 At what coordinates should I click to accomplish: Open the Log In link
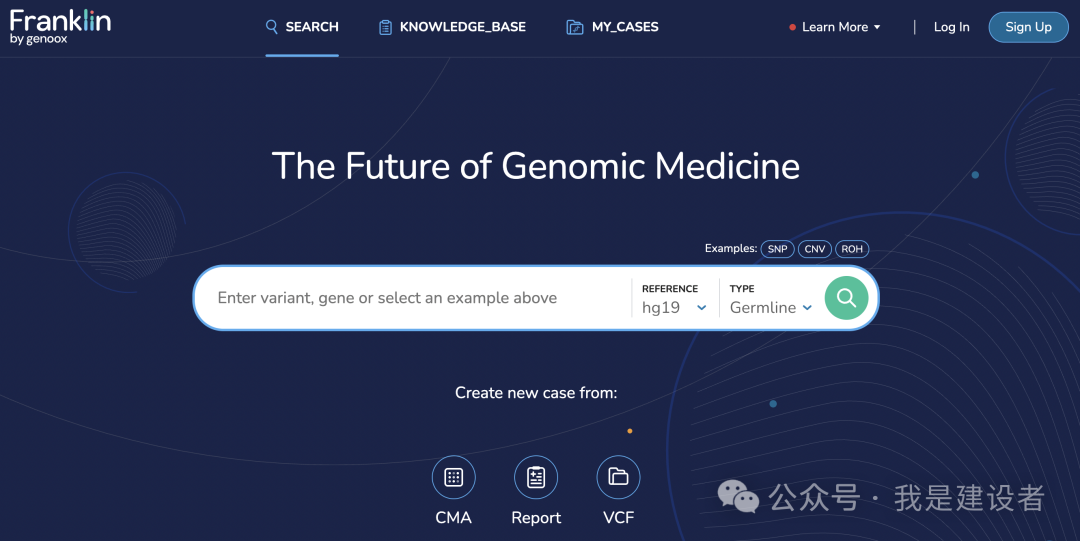coord(951,27)
